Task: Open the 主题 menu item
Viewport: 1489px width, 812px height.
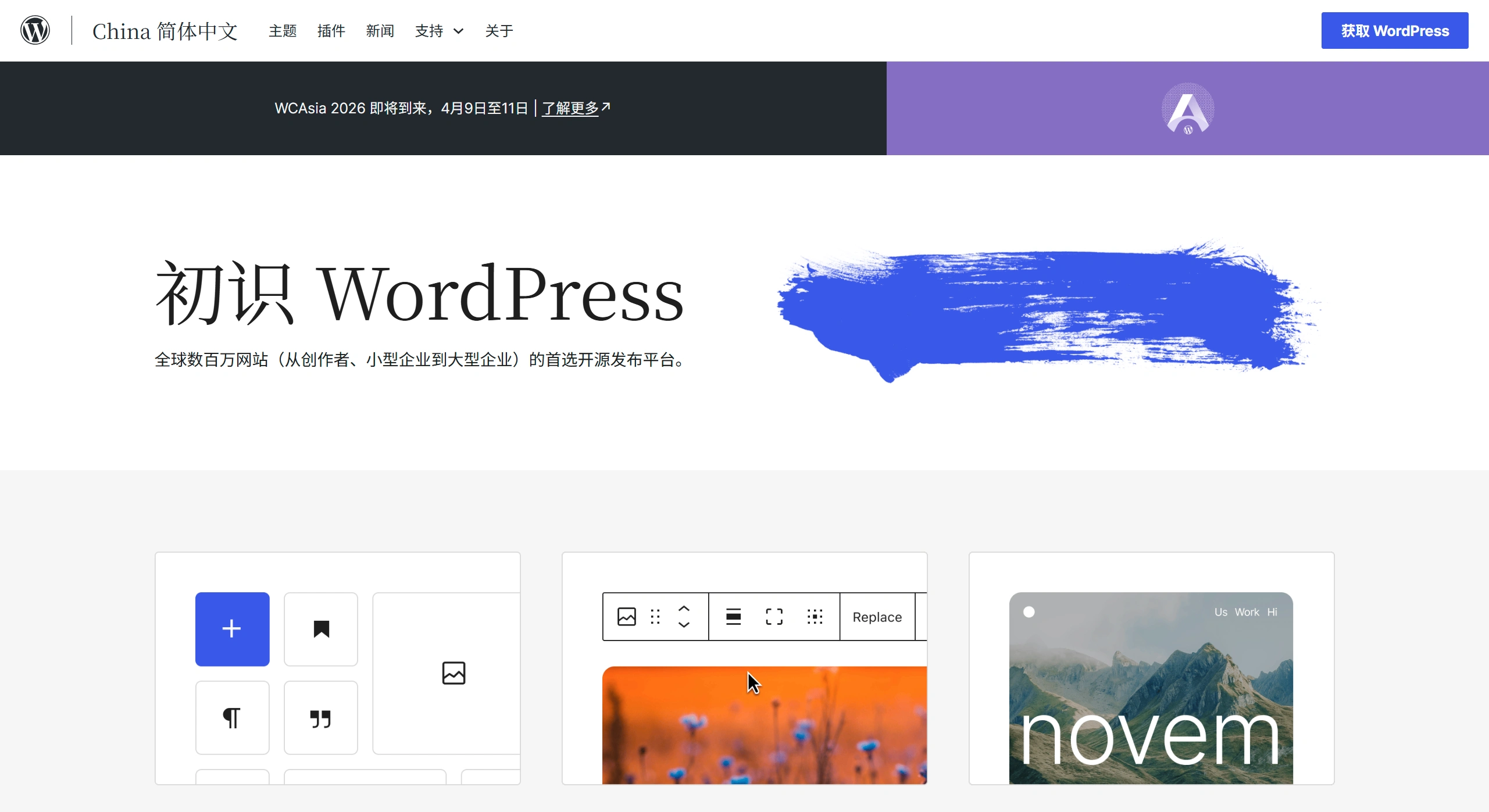Action: (283, 31)
